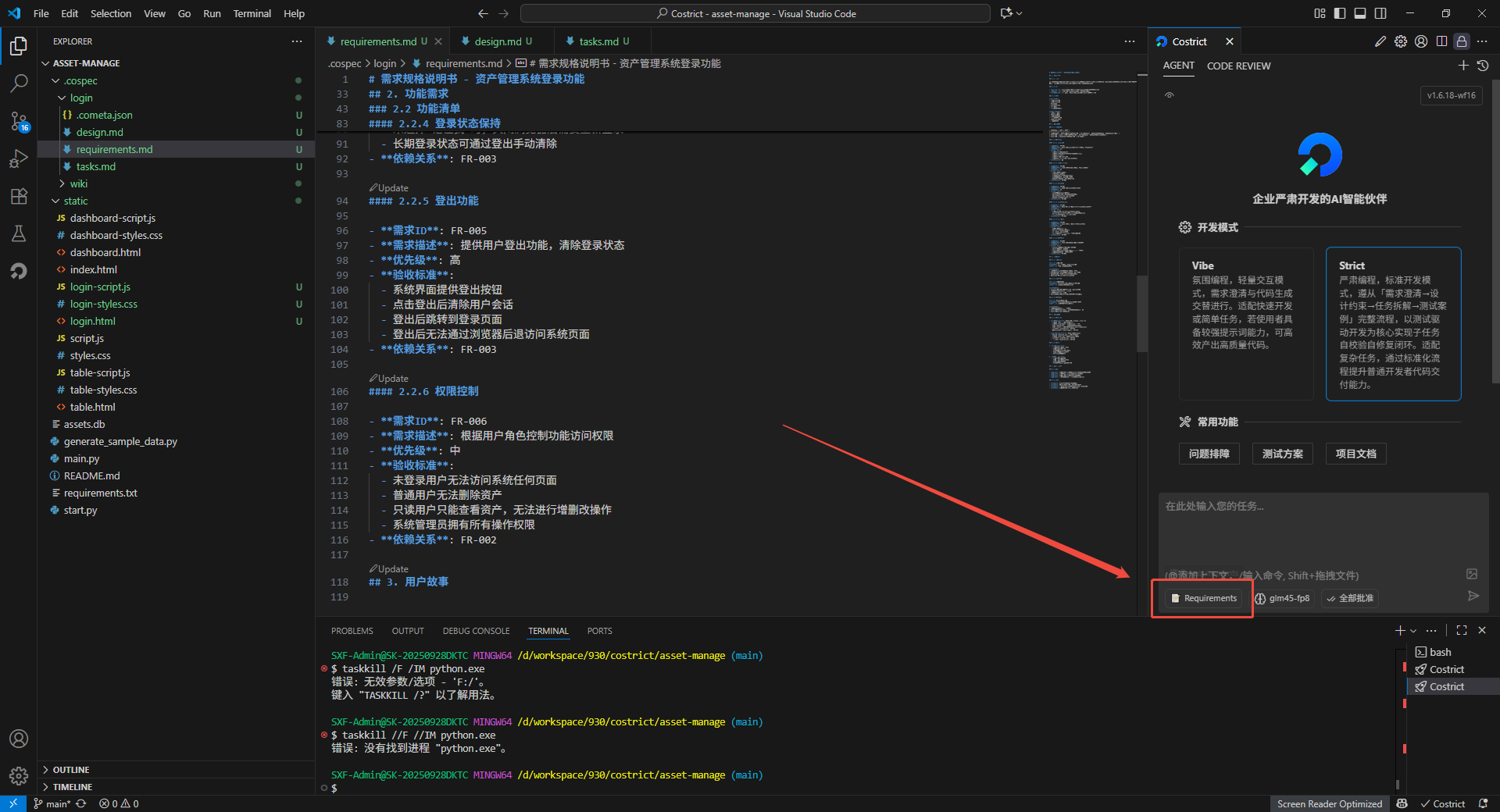
Task: Collapse the static folder in Explorer
Action: pyautogui.click(x=75, y=201)
